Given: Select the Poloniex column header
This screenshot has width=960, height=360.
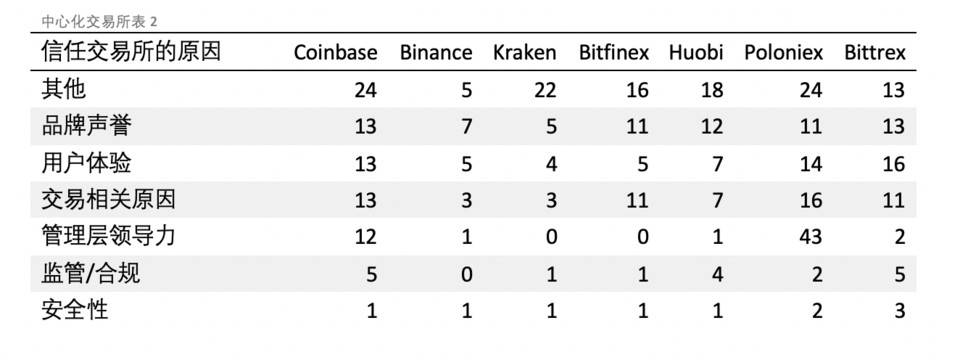Looking at the screenshot, I should tap(784, 52).
